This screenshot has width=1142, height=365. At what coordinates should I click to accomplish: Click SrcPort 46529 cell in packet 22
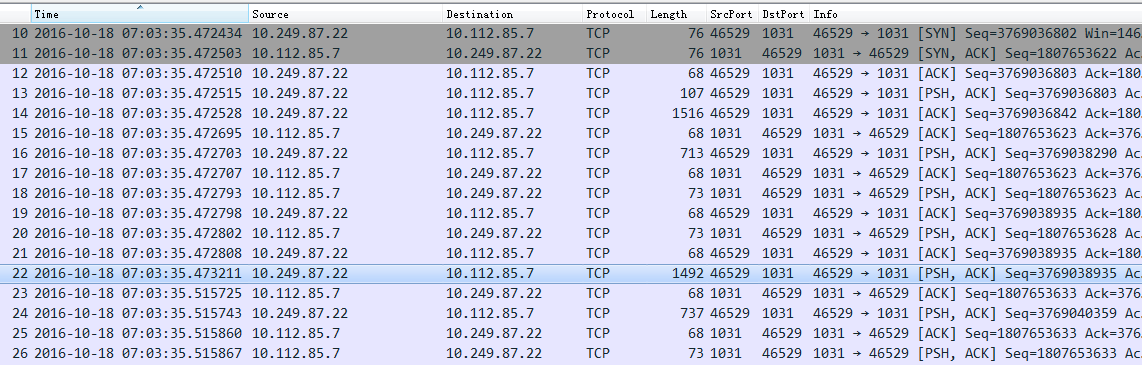tap(730, 274)
